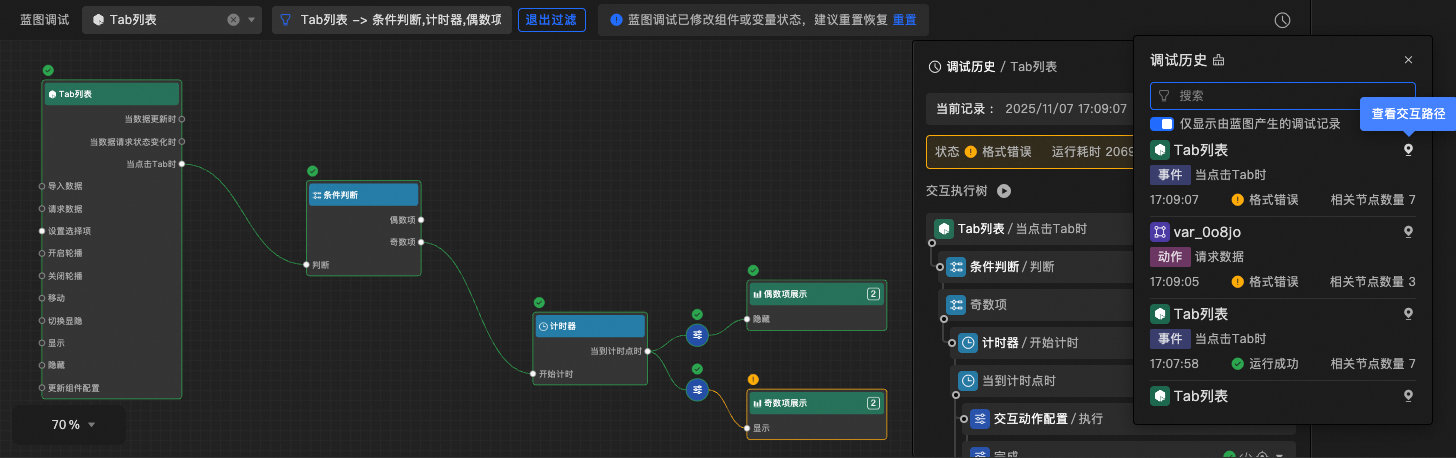This screenshot has height=458, width=1456.
Task: Click the lower interaction config circle node
Action: [697, 389]
